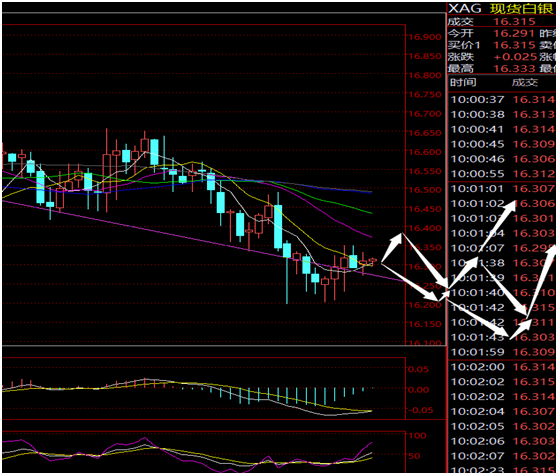558x475 pixels.
Task: Click the 16.800 price axis label
Action: tap(425, 75)
